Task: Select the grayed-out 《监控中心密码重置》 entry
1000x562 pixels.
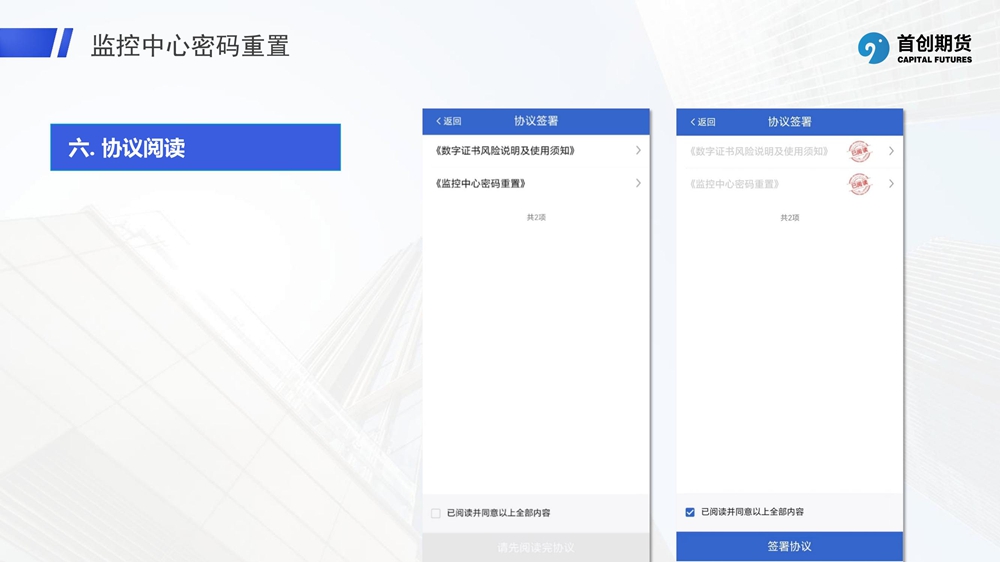Action: pos(734,185)
